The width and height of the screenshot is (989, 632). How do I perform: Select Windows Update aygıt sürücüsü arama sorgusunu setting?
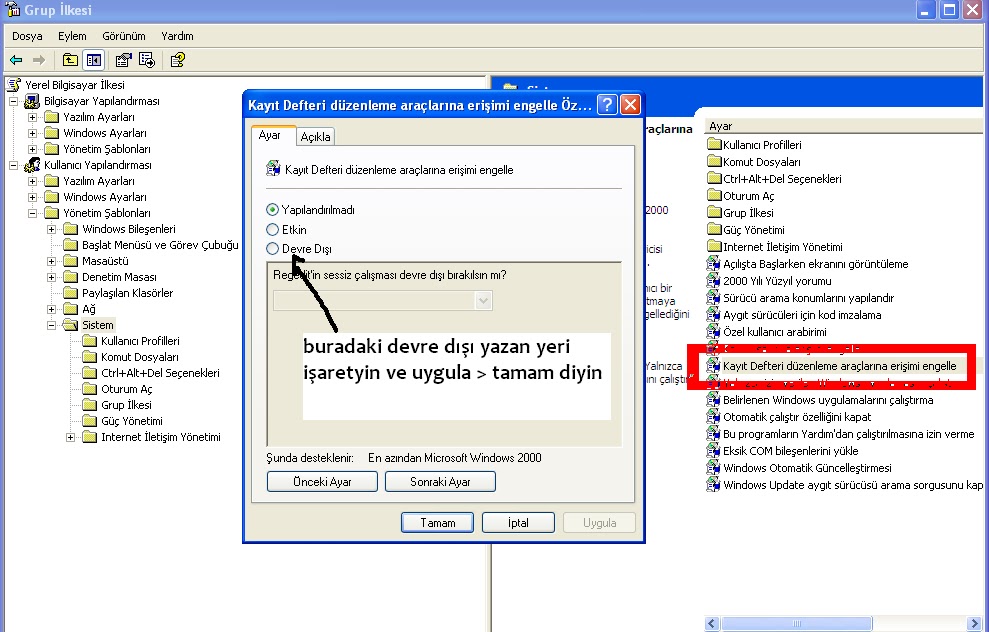pyautogui.click(x=845, y=486)
